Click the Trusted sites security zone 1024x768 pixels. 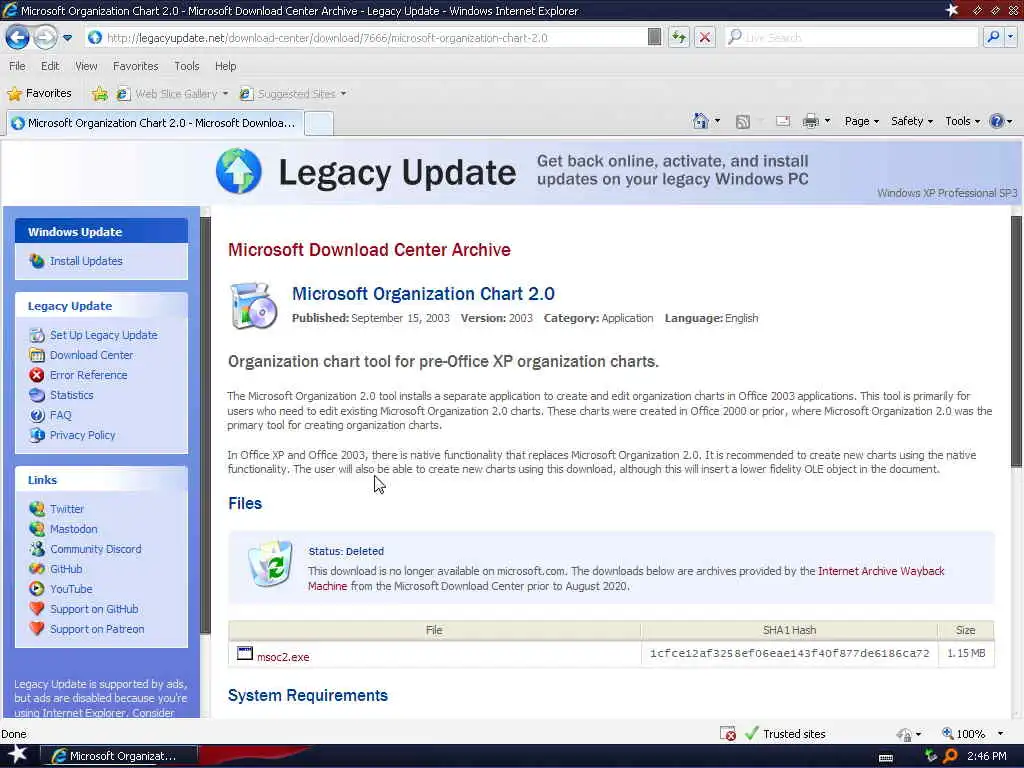785,733
